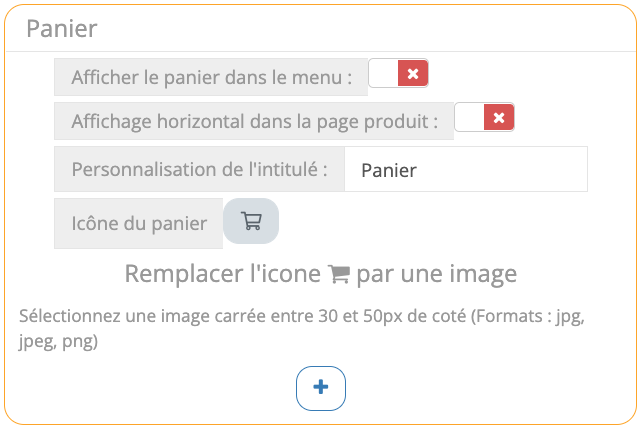Click white side of 'Afficher le panier' switch
Screen dimensions: 642x430
point(384,73)
